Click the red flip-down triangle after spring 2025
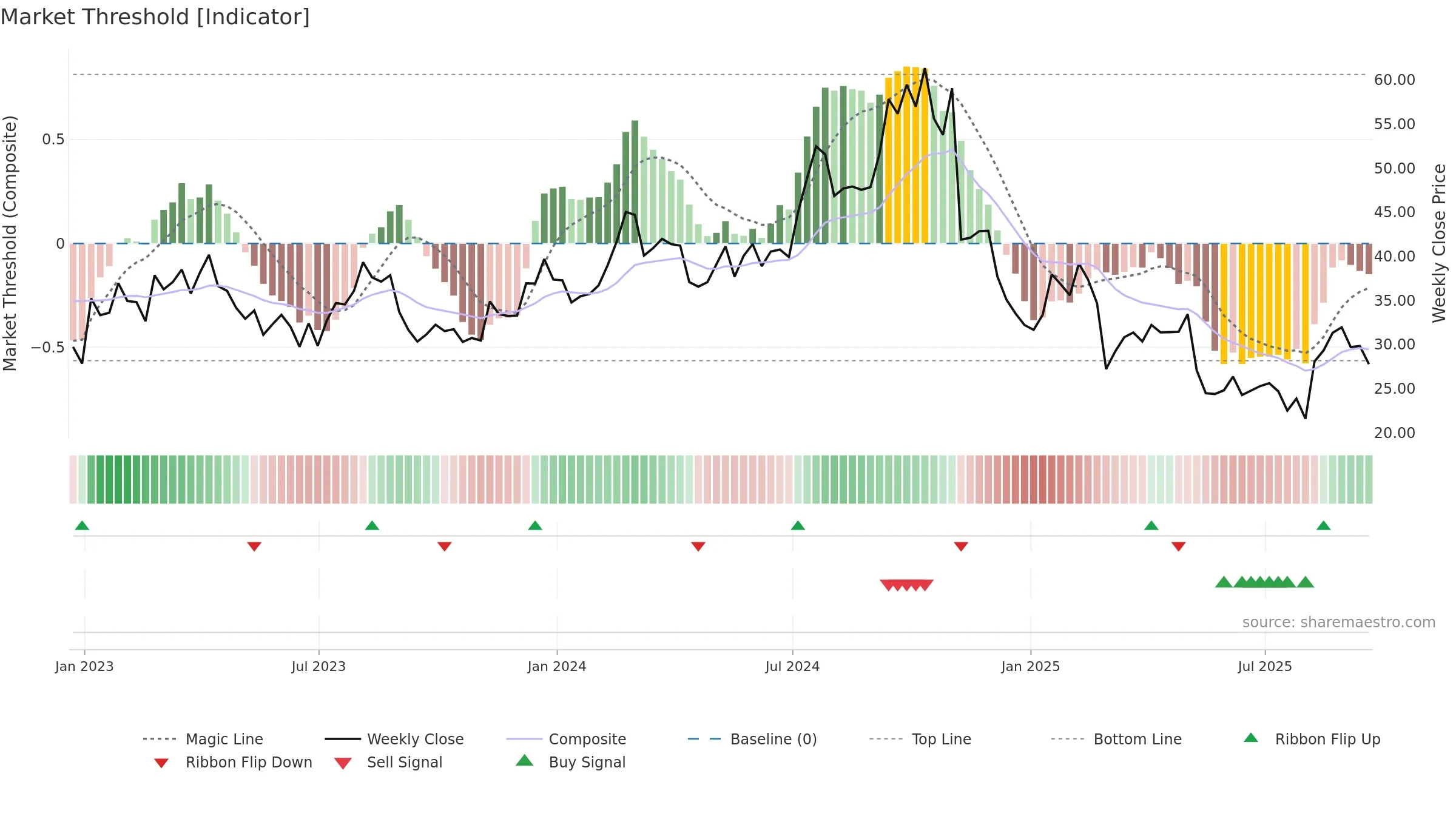 click(x=1179, y=547)
